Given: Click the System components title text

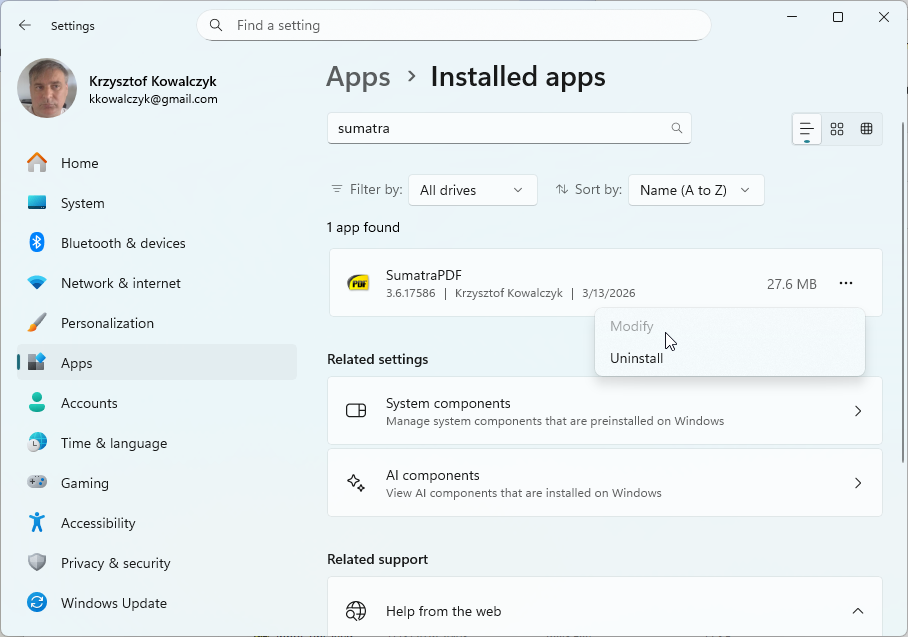Looking at the screenshot, I should 448,403.
